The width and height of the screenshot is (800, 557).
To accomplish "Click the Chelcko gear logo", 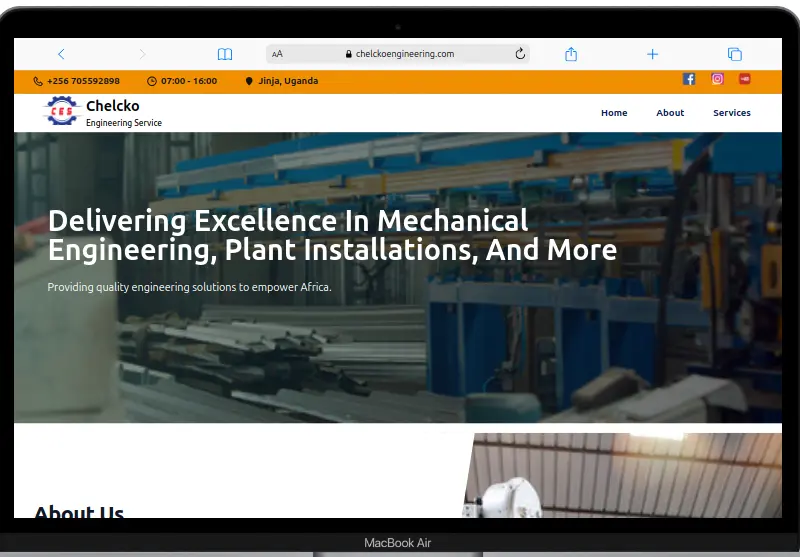I will click(x=62, y=111).
